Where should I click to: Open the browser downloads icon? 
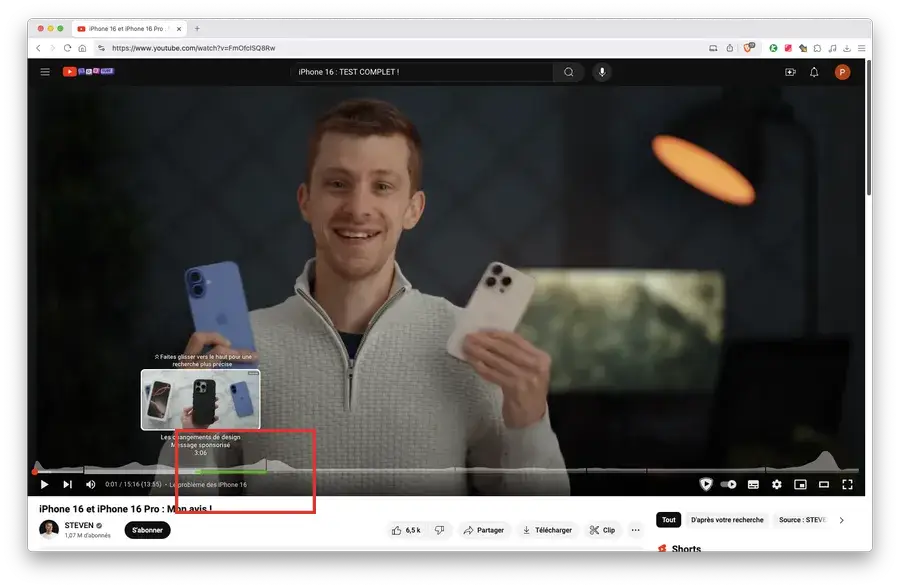tap(847, 48)
